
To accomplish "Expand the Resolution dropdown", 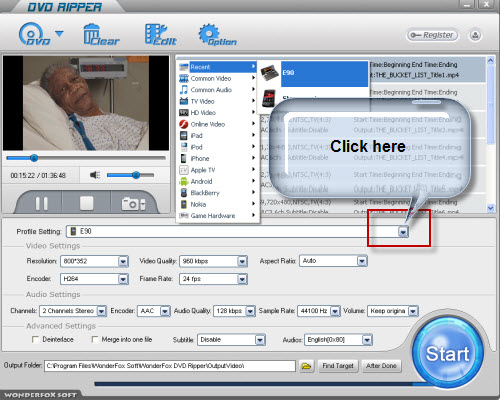I will [x=123, y=261].
